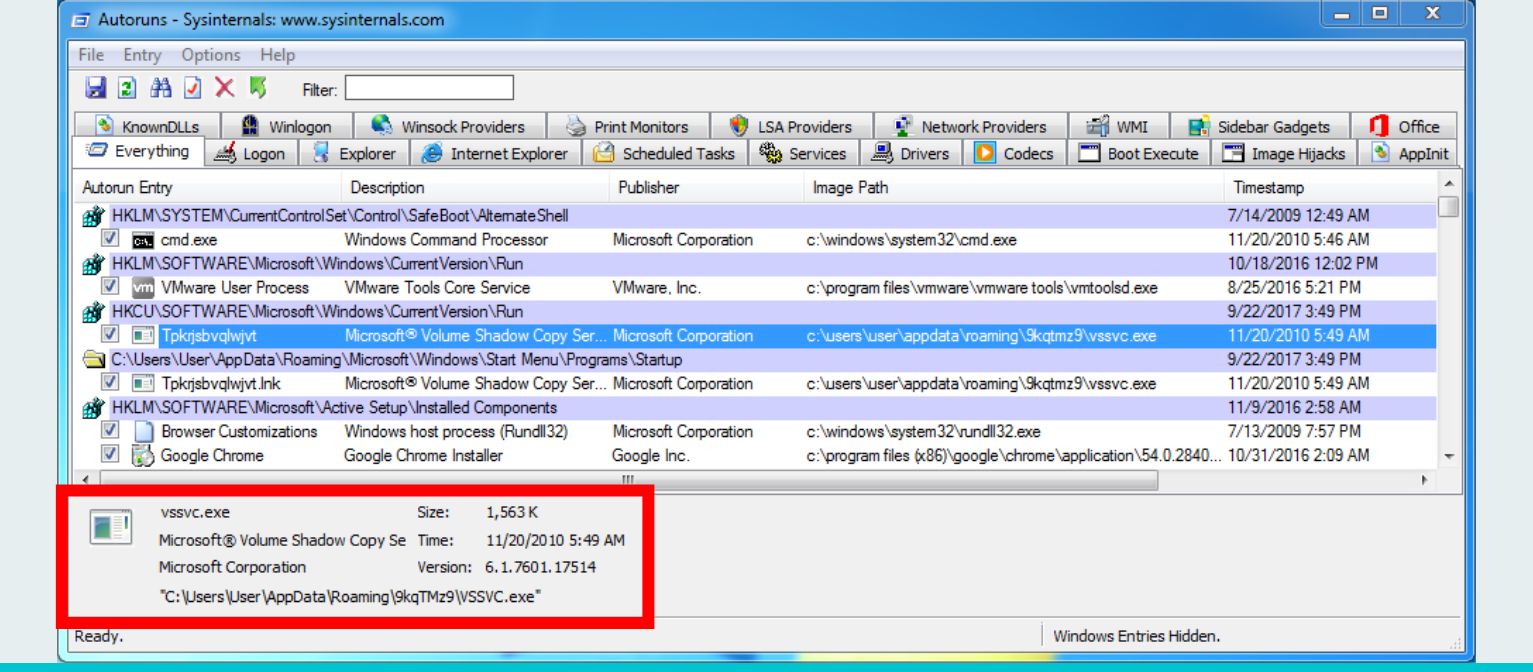Click into the Filter text box

pos(429,89)
